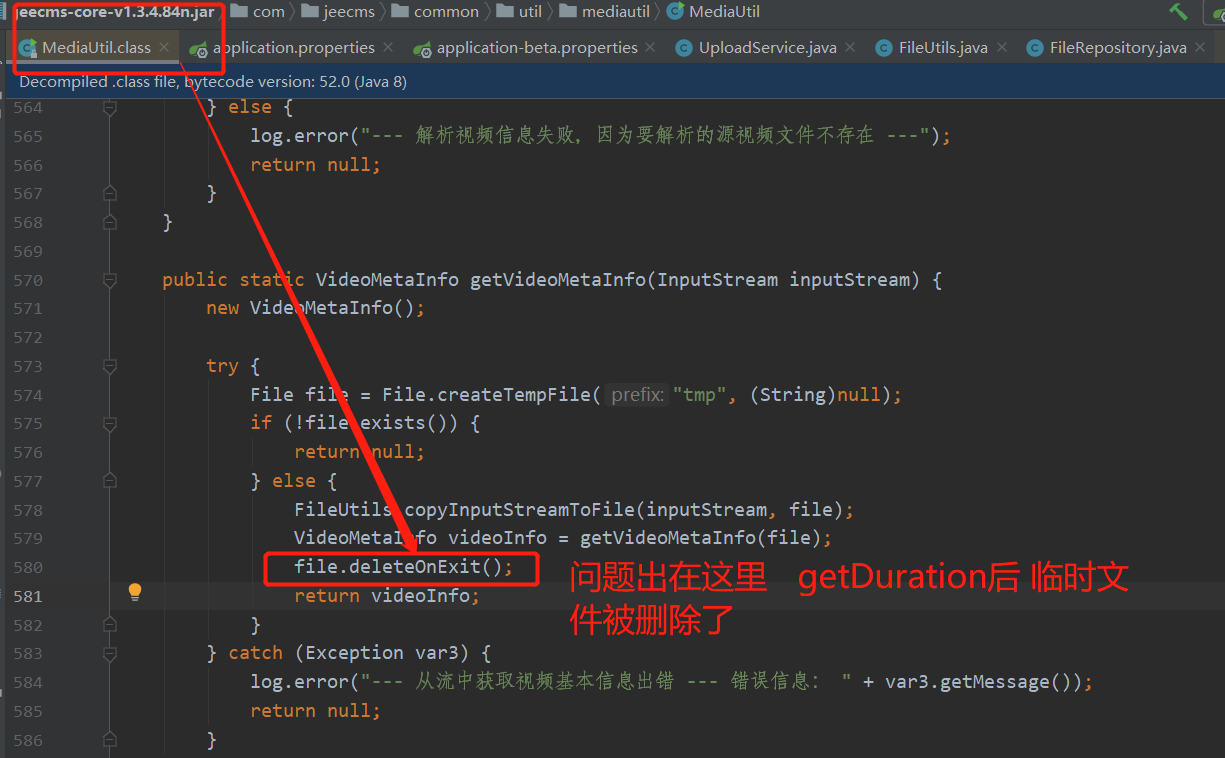Collapse the try block at line 573
Viewport: 1225px width, 758px height.
(x=110, y=366)
